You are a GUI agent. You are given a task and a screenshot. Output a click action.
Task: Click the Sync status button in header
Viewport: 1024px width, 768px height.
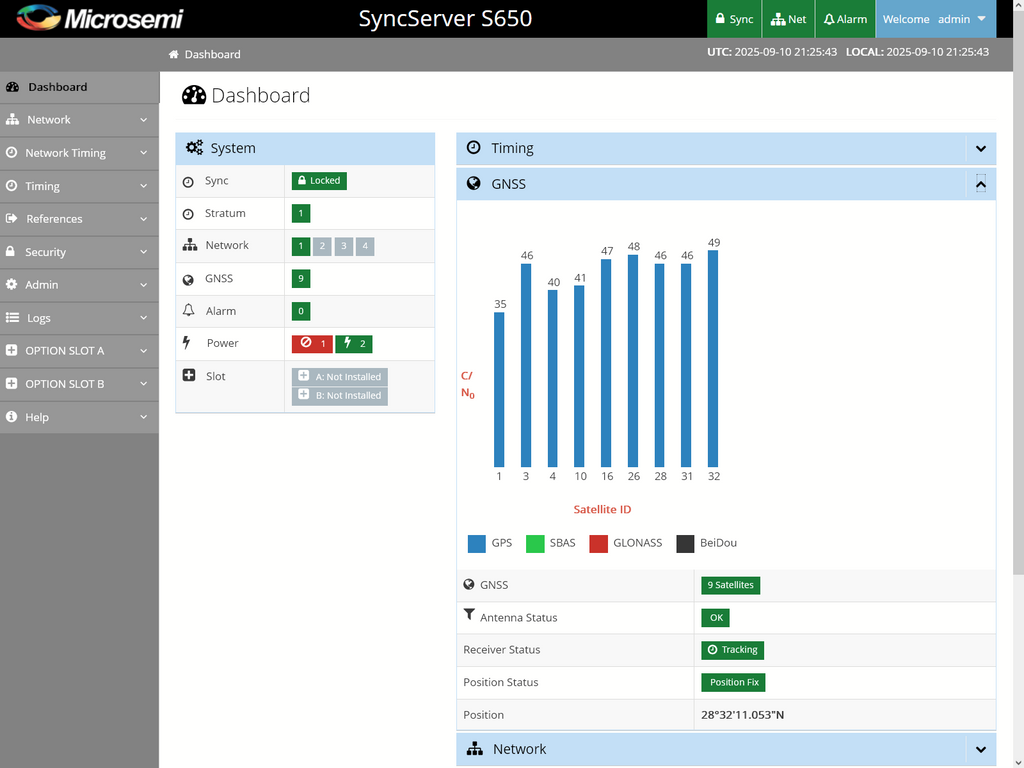click(734, 19)
